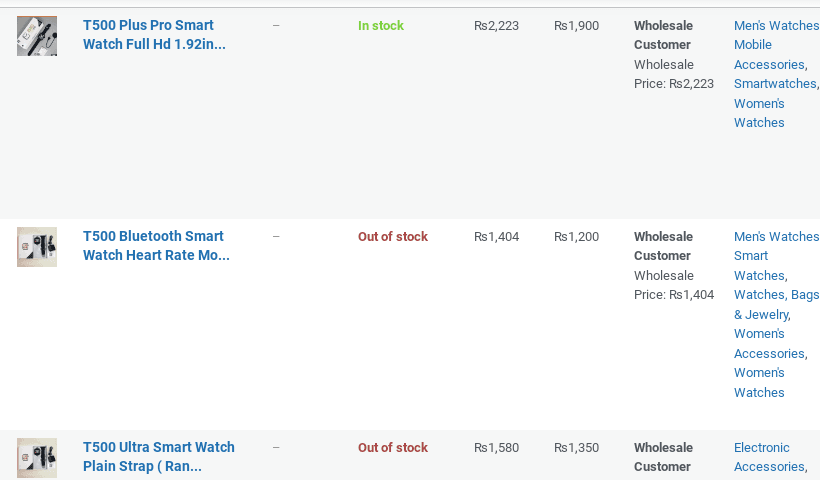Click Women's Watches in T500 Plus Pro row
Screen dimensions: 820x480
(759, 113)
